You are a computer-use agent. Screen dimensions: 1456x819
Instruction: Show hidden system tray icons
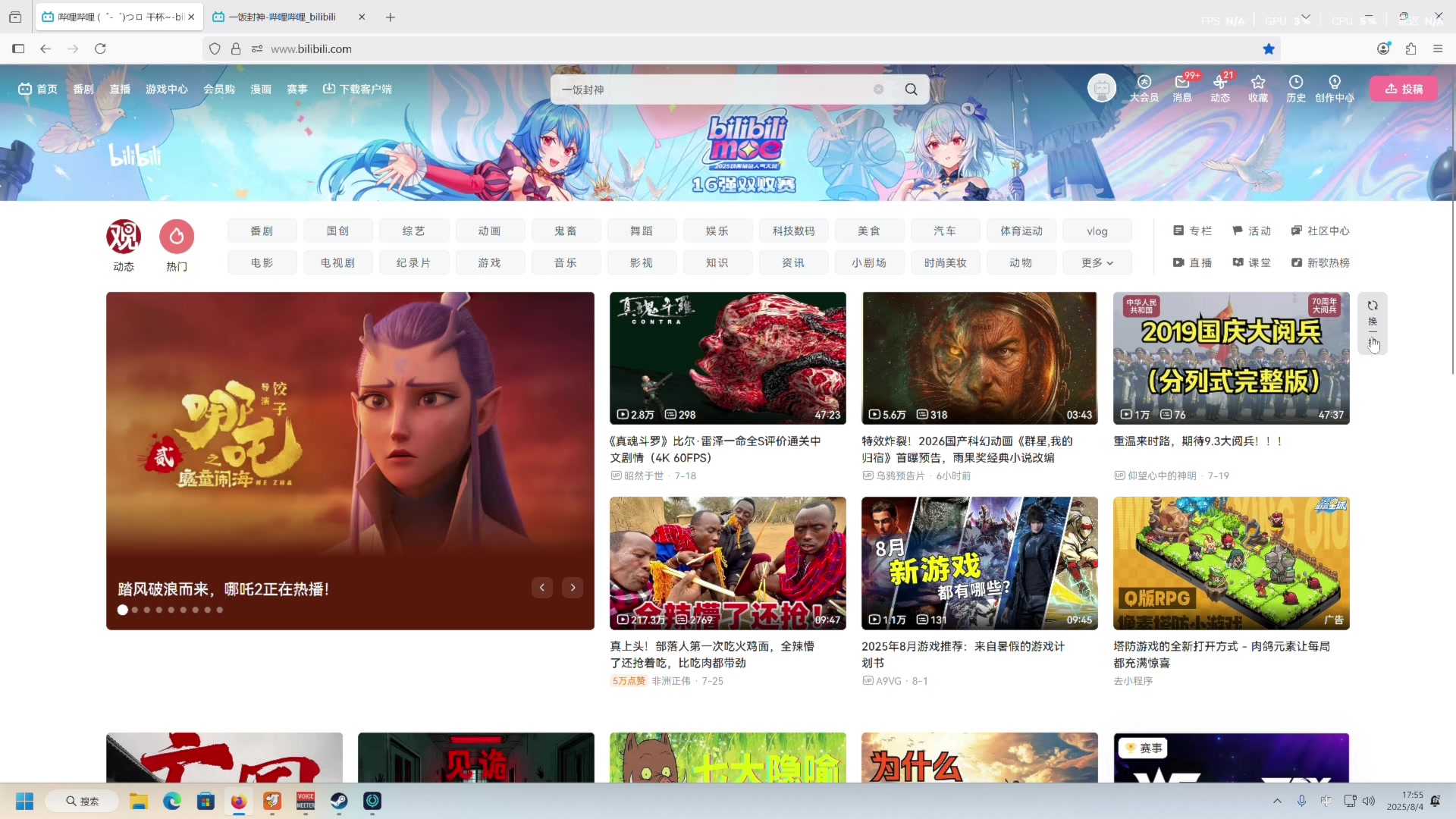click(x=1277, y=801)
